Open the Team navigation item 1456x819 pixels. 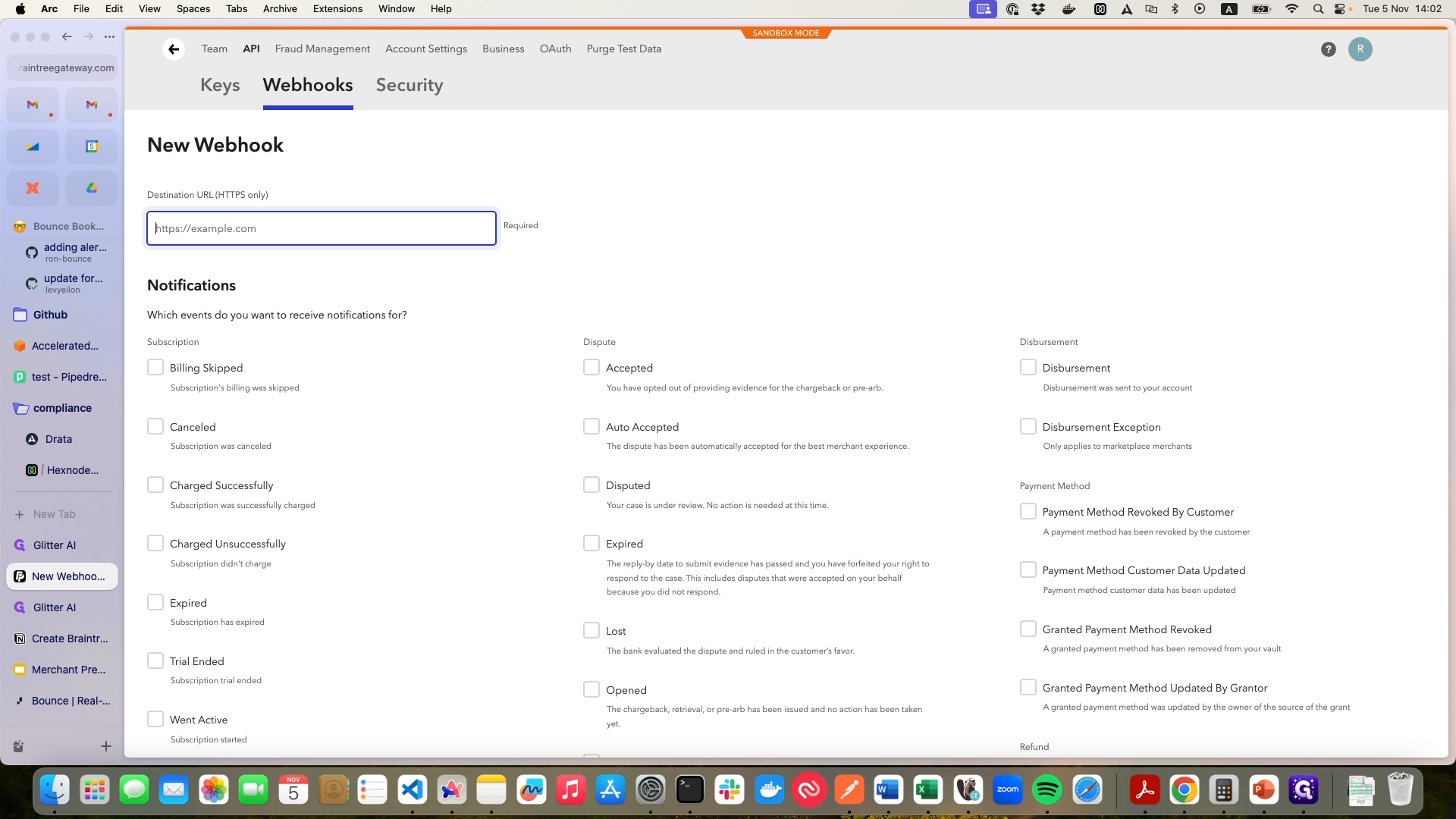pyautogui.click(x=215, y=49)
